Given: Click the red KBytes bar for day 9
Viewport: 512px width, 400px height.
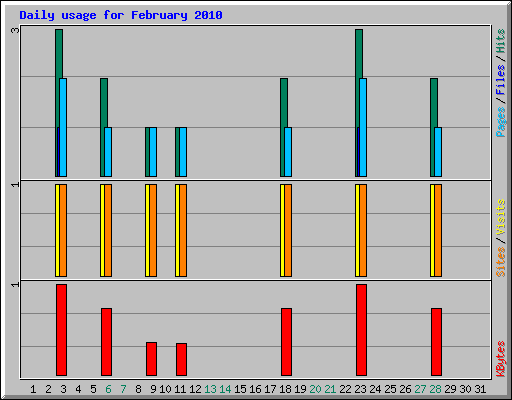Looking at the screenshot, I should click(x=151, y=359).
